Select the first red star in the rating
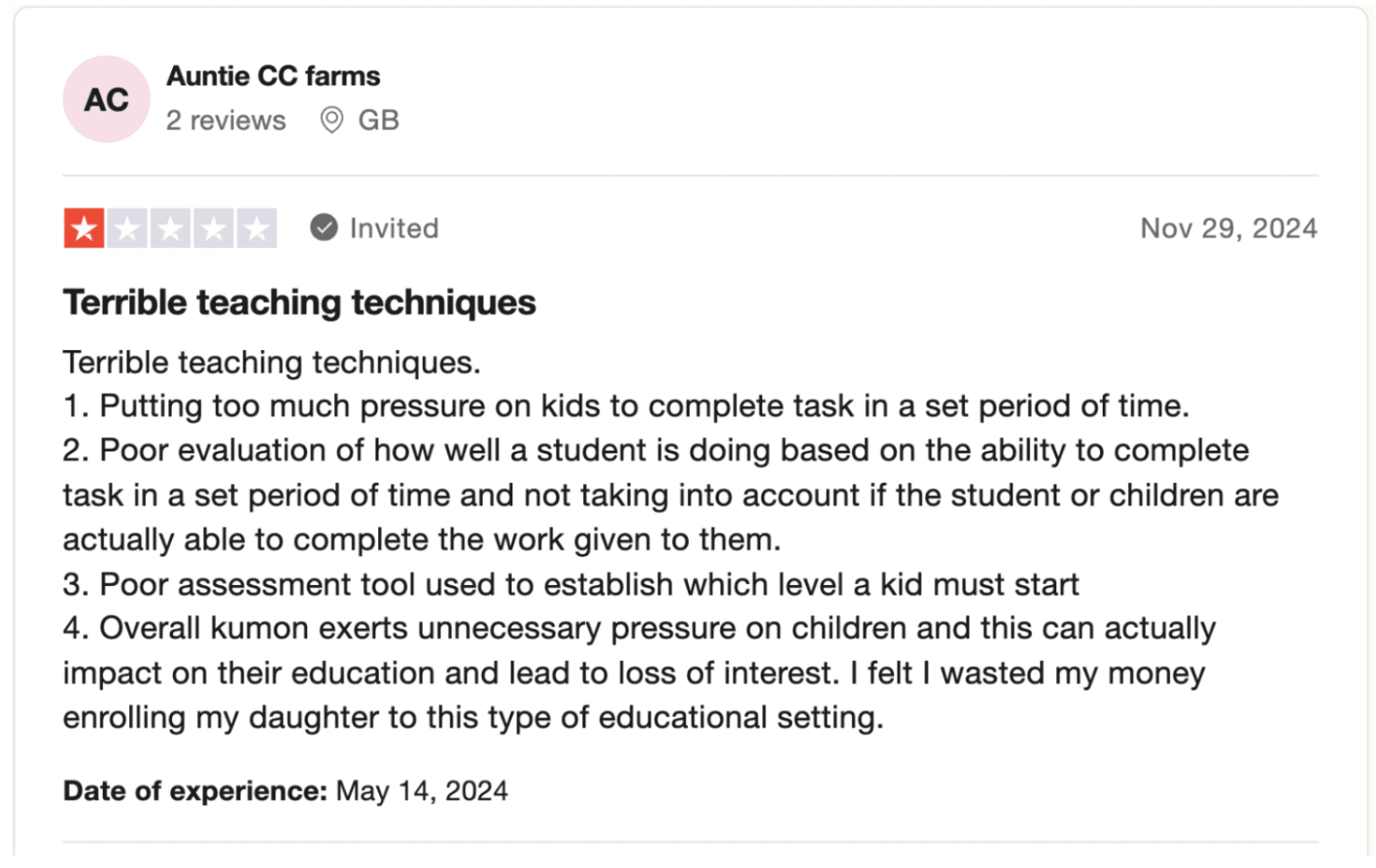 [83, 228]
